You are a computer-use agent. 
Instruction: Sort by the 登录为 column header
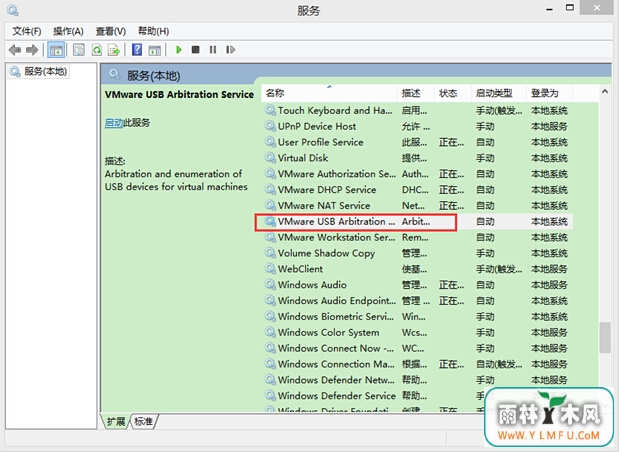click(549, 93)
